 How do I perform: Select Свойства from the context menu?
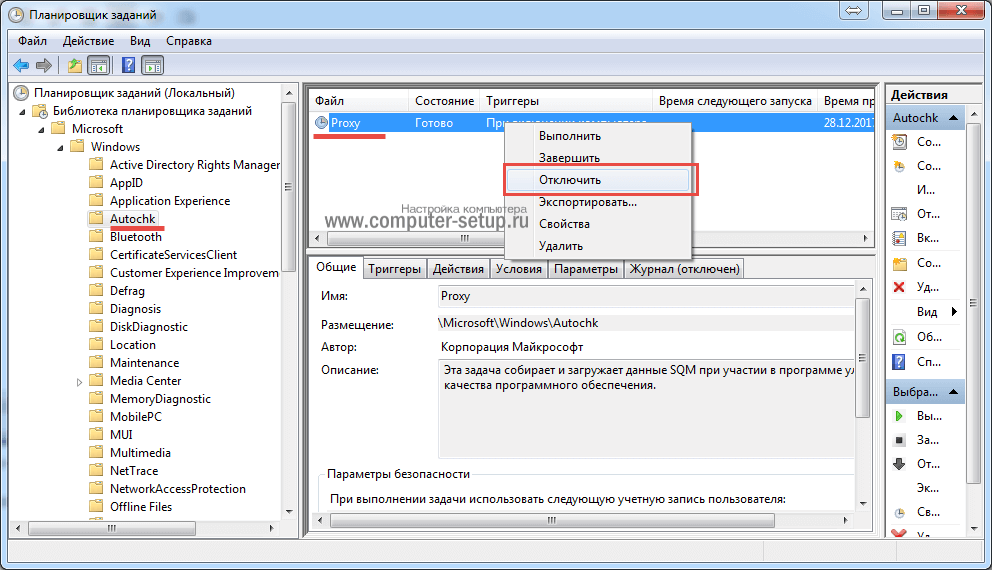[x=564, y=224]
